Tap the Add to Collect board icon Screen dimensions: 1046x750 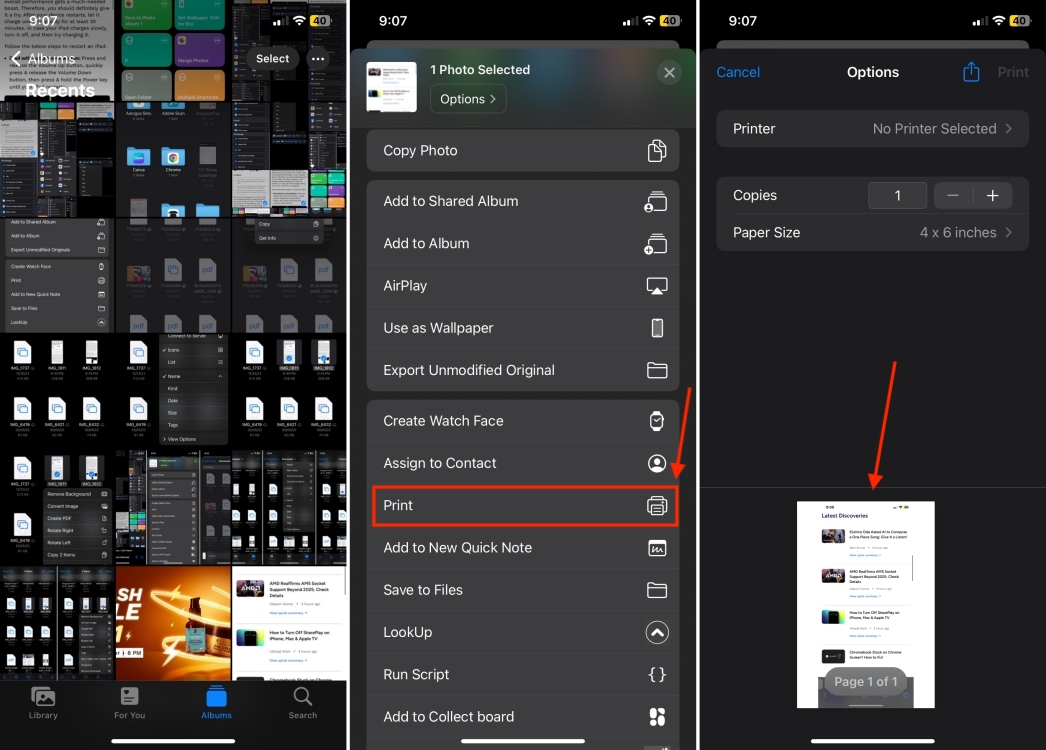click(657, 716)
